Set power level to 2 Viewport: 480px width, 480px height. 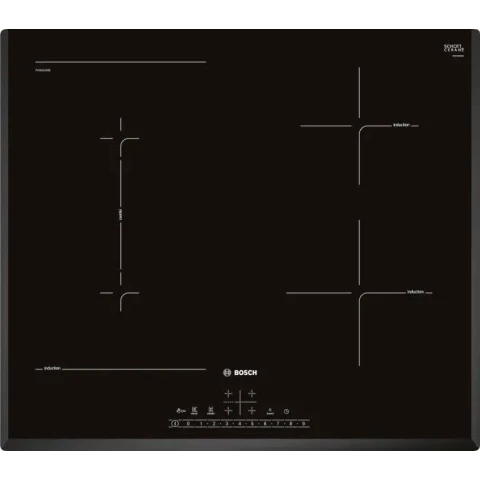tap(214, 424)
